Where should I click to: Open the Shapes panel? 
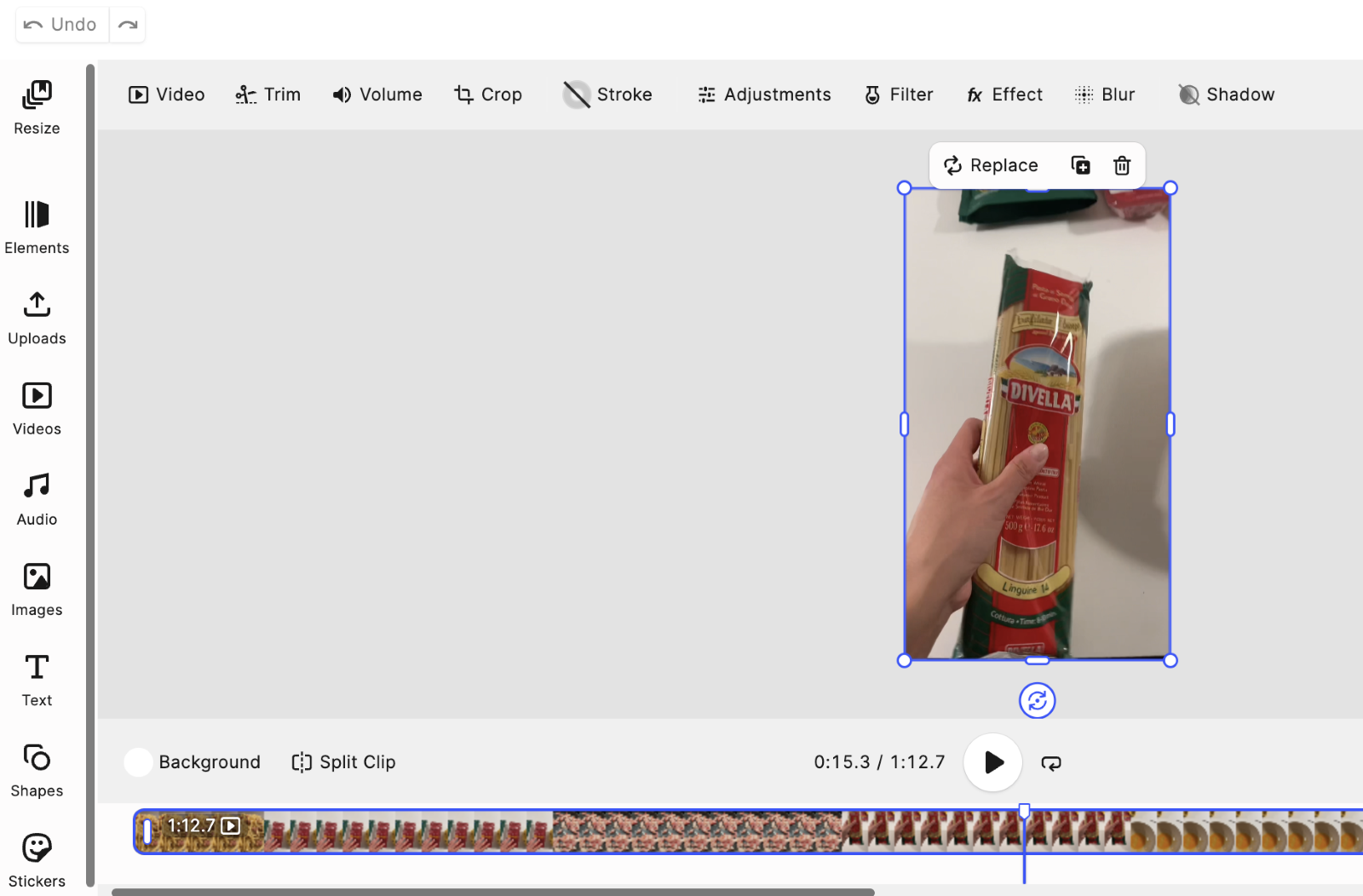tap(37, 771)
